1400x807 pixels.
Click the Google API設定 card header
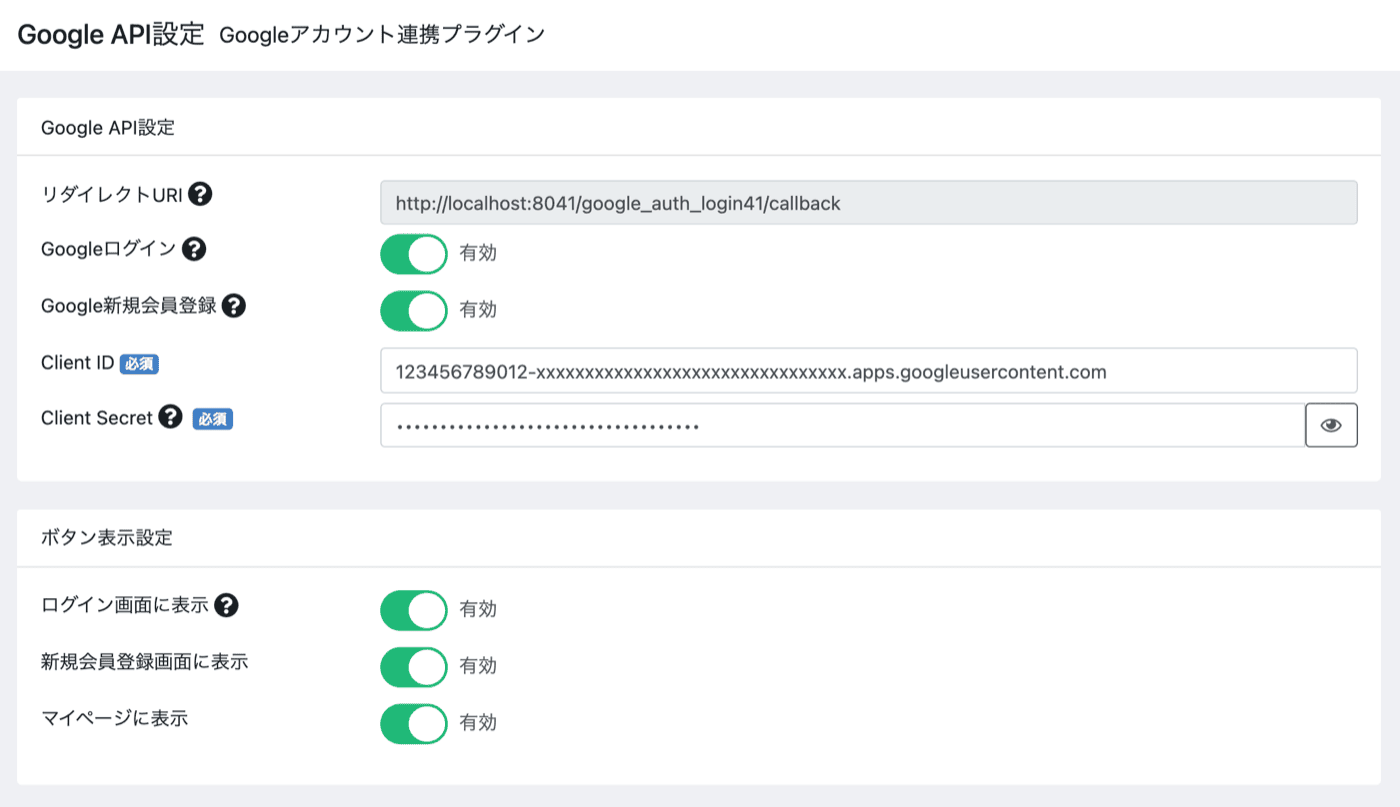[x=108, y=128]
